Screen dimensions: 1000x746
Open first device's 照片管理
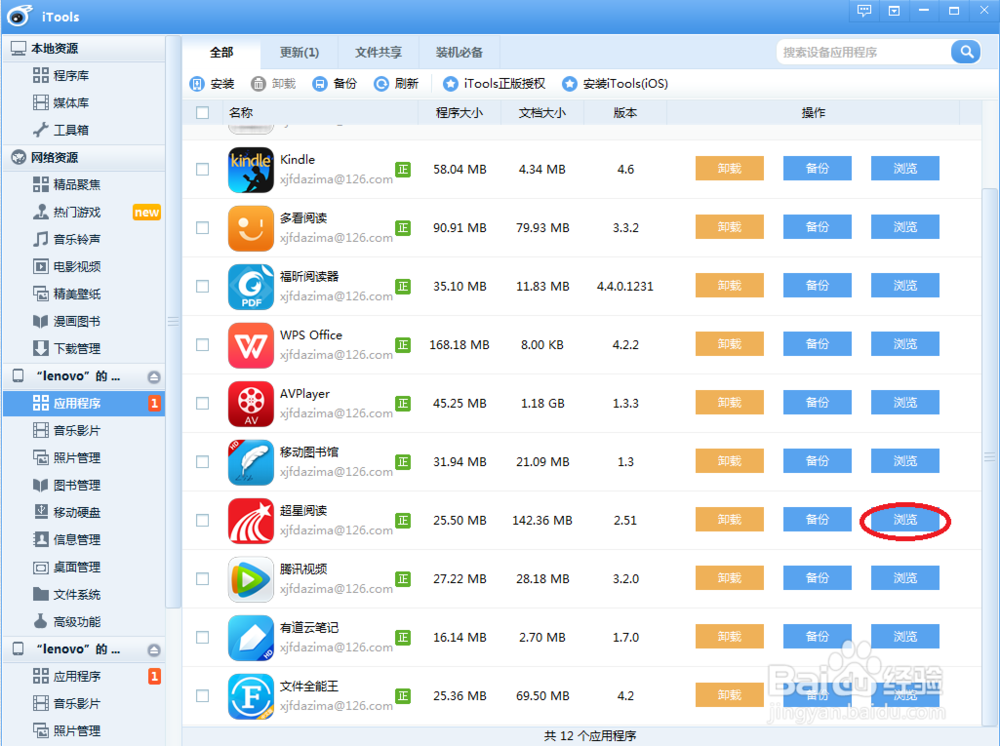click(x=76, y=458)
